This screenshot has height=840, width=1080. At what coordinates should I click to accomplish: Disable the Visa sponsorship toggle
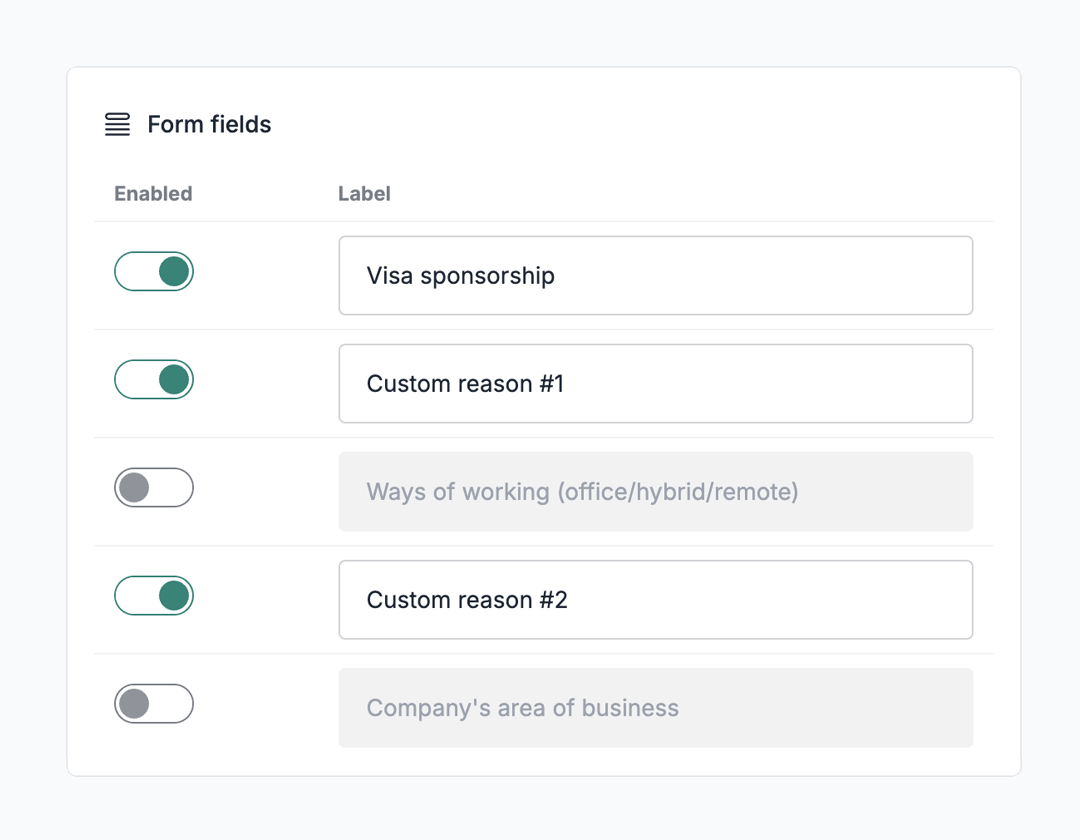click(x=153, y=272)
